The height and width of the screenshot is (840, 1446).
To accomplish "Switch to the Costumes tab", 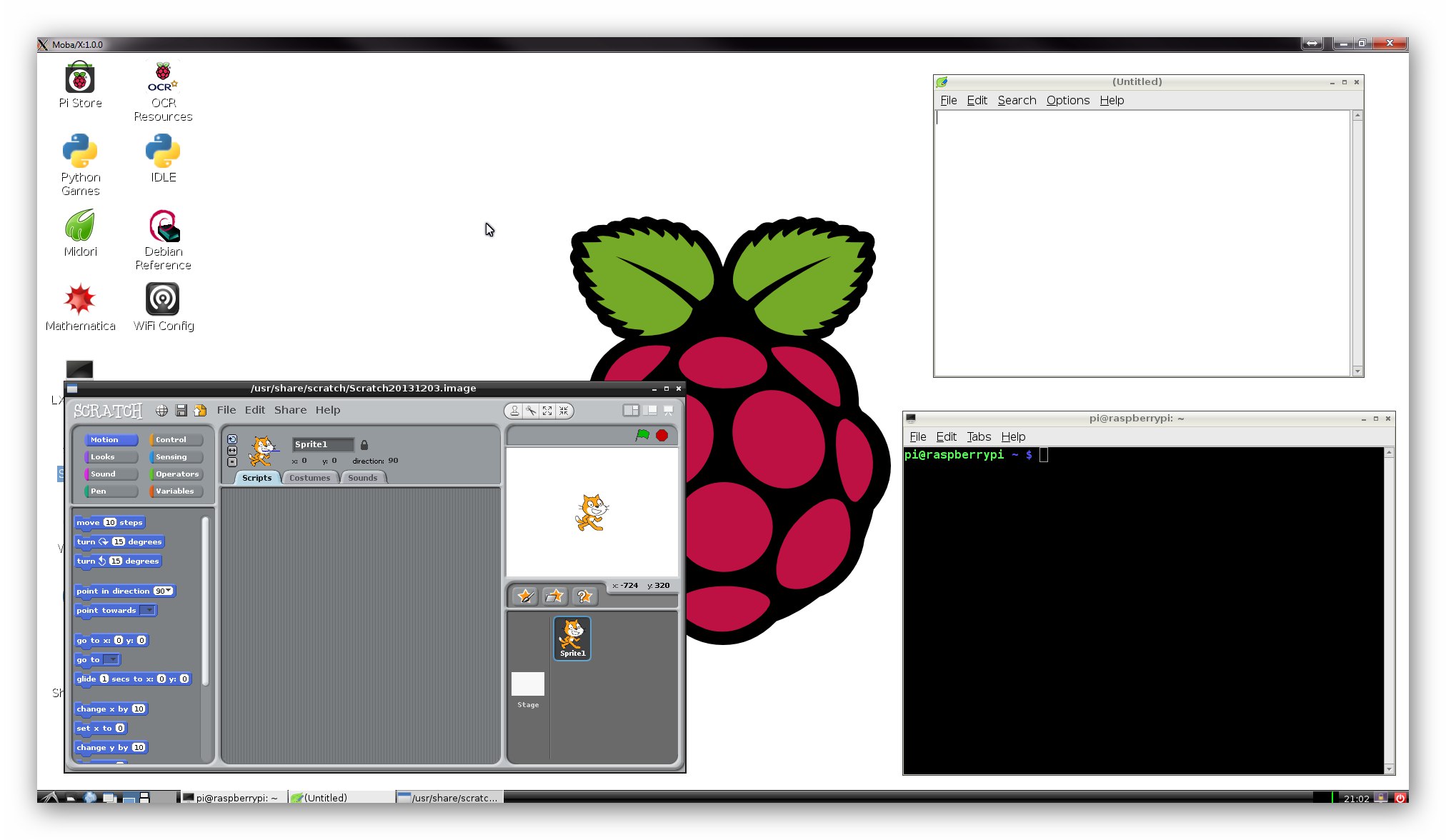I will tap(309, 478).
